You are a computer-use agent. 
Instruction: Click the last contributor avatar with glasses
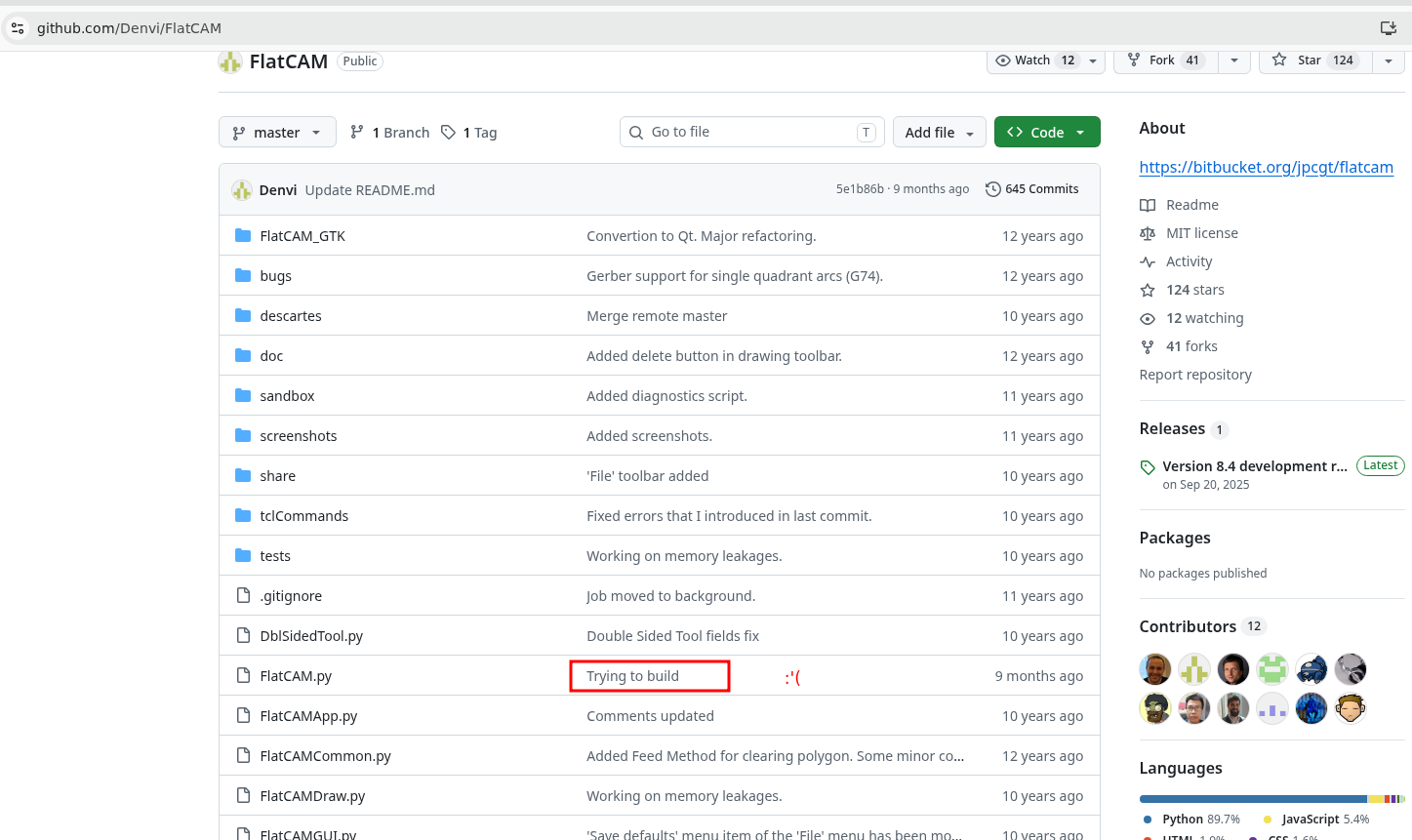[1351, 708]
